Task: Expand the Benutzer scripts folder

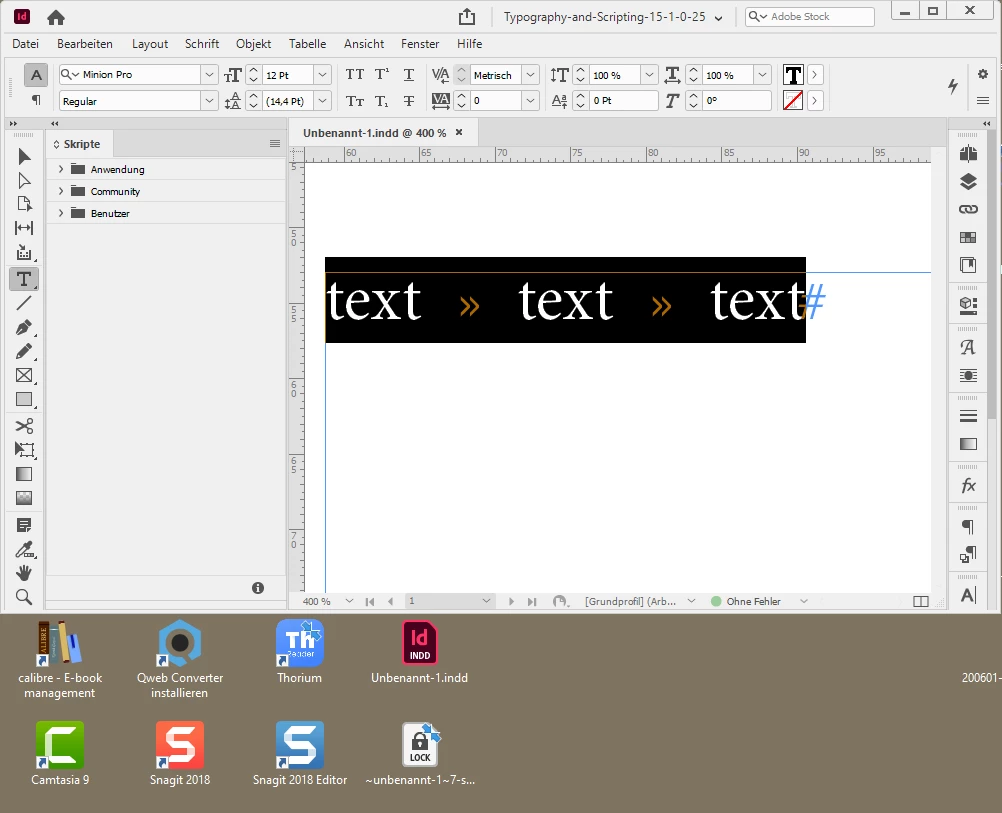Action: tap(61, 213)
